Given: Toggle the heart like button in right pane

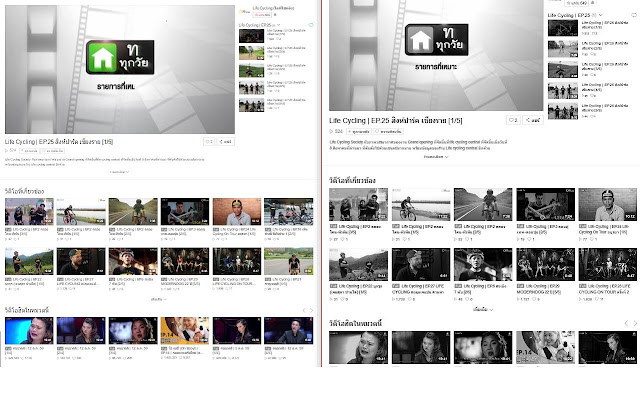Looking at the screenshot, I should (511, 119).
